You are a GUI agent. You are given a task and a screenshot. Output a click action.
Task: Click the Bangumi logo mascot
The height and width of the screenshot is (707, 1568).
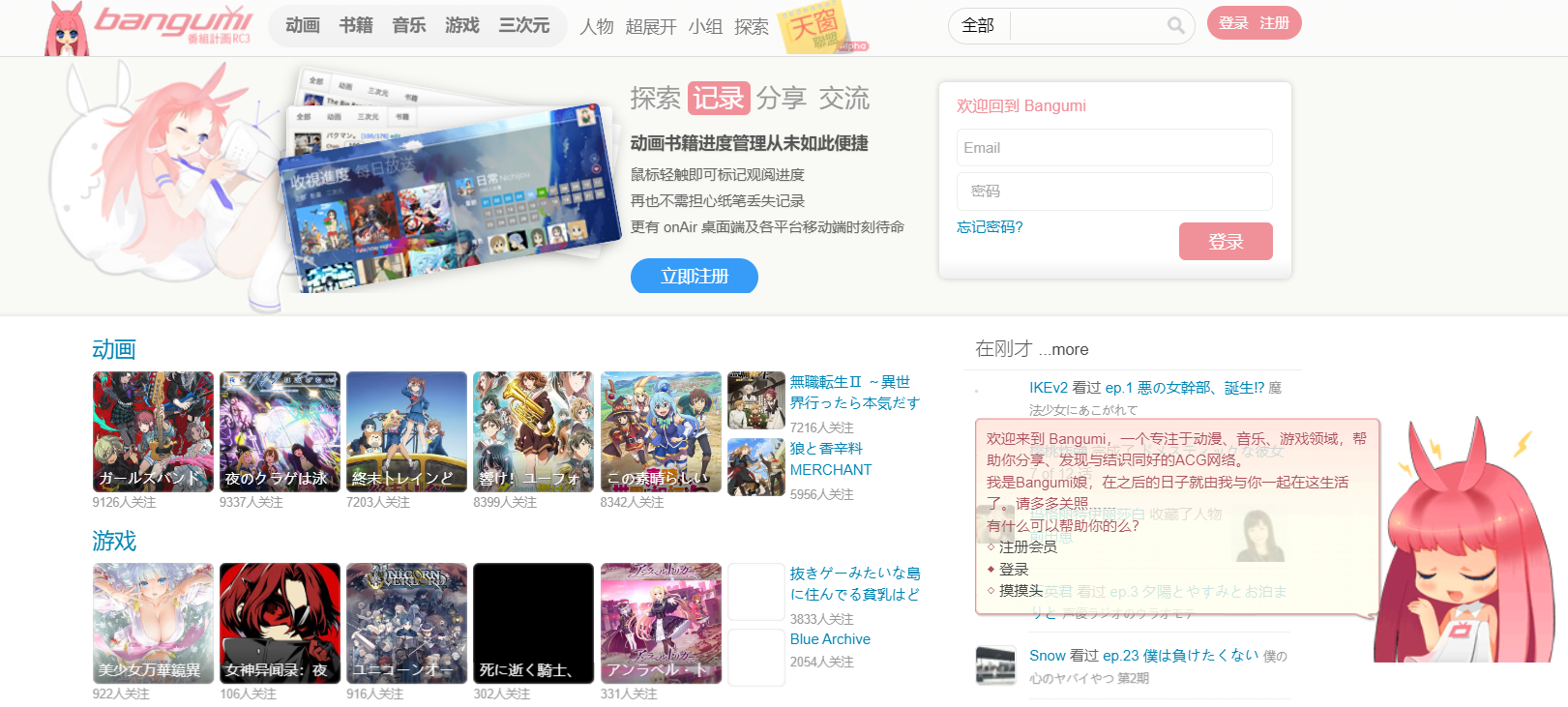coord(67,29)
